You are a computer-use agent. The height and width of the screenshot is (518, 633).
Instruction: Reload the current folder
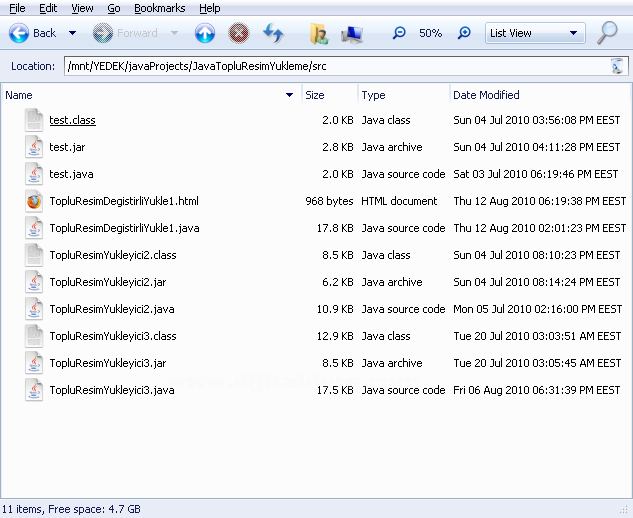tap(273, 33)
